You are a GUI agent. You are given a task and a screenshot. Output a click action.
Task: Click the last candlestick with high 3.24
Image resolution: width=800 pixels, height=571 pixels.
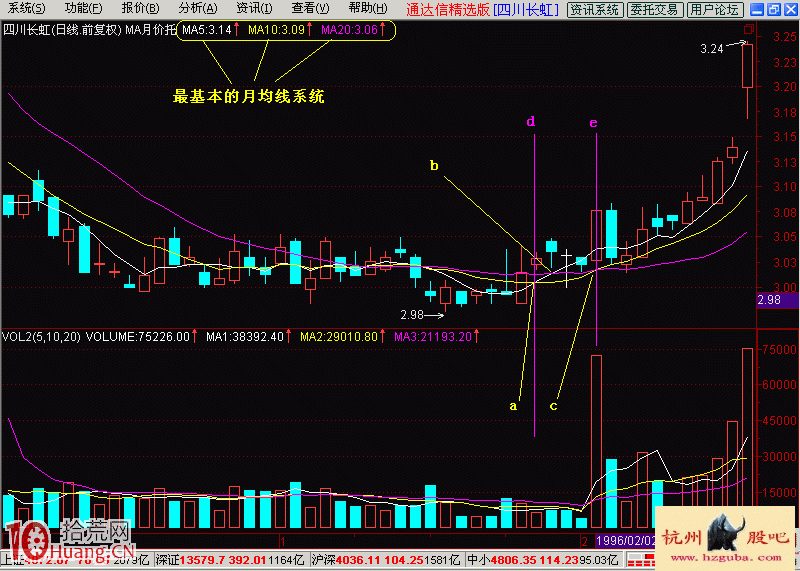pos(747,66)
